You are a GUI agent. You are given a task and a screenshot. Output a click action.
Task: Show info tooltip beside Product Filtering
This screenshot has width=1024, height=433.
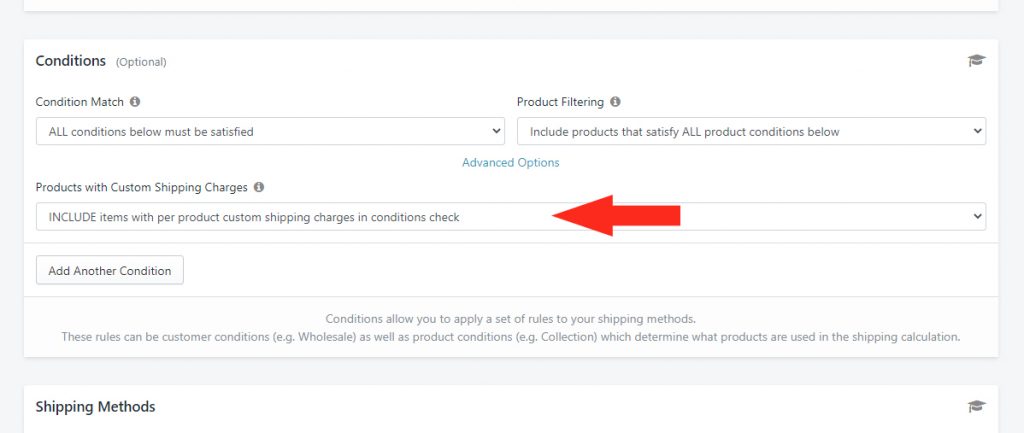tap(615, 102)
